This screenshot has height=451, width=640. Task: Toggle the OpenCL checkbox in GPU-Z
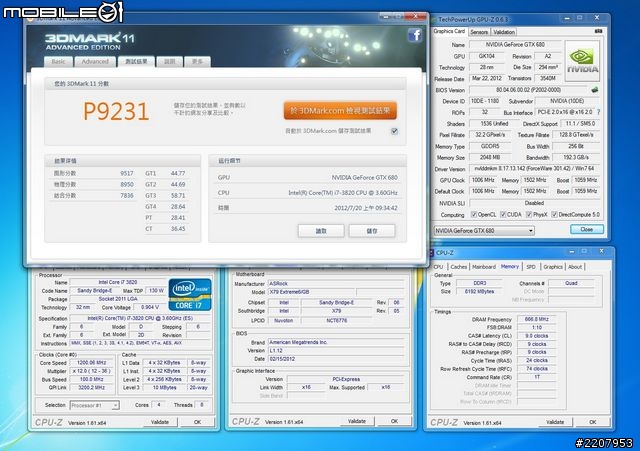[x=474, y=214]
